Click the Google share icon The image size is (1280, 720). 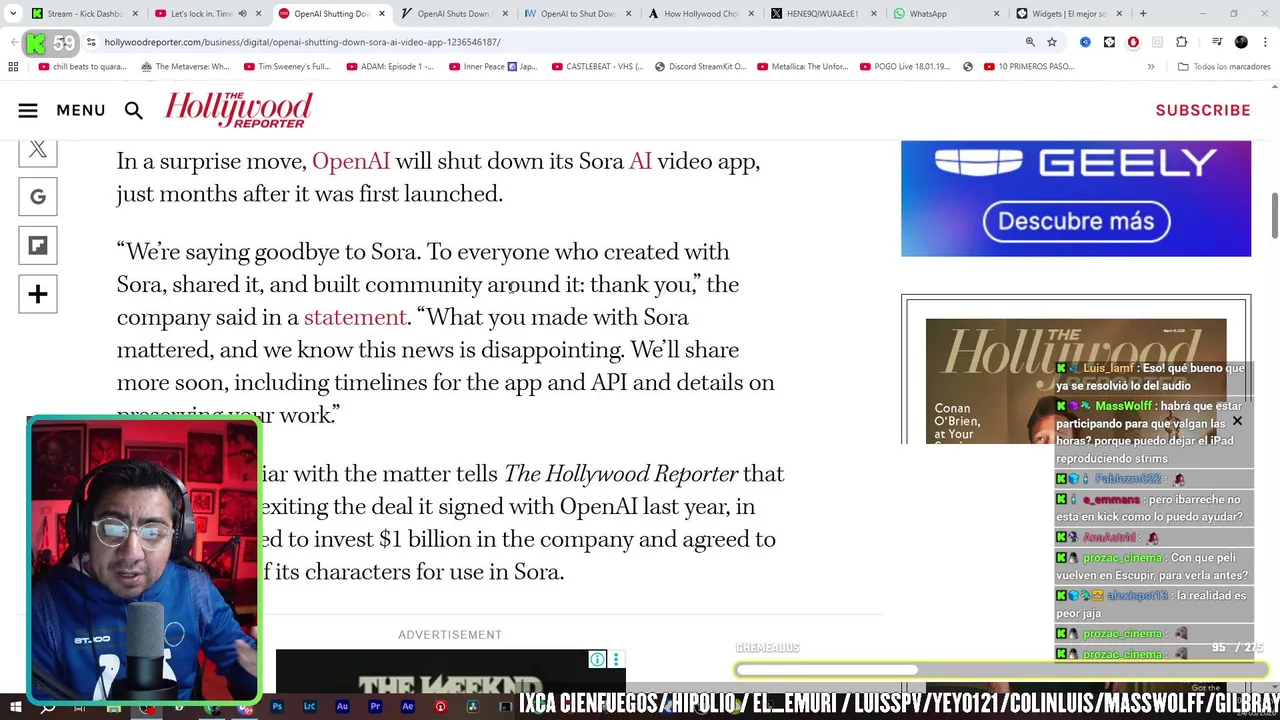pos(38,197)
